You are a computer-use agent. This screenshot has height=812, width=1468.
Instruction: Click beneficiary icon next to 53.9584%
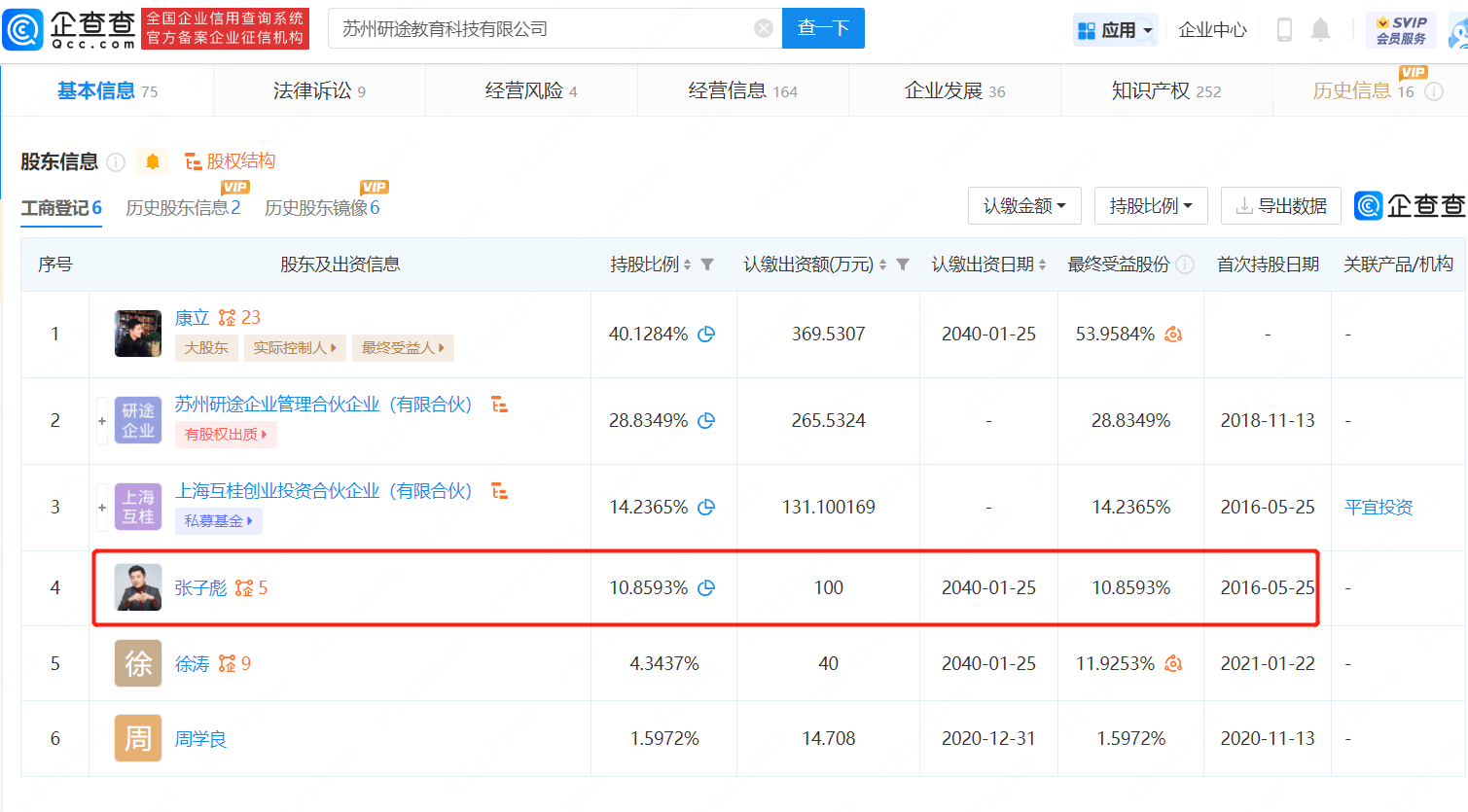pyautogui.click(x=1173, y=335)
